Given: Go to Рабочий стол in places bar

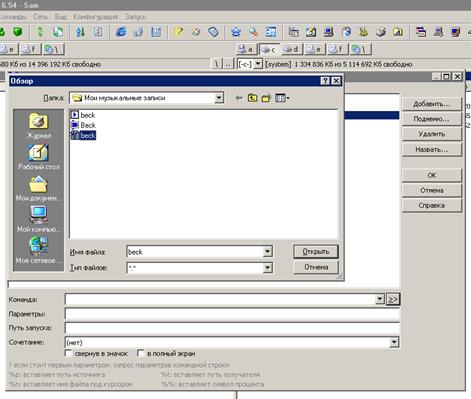Looking at the screenshot, I should tap(38, 157).
